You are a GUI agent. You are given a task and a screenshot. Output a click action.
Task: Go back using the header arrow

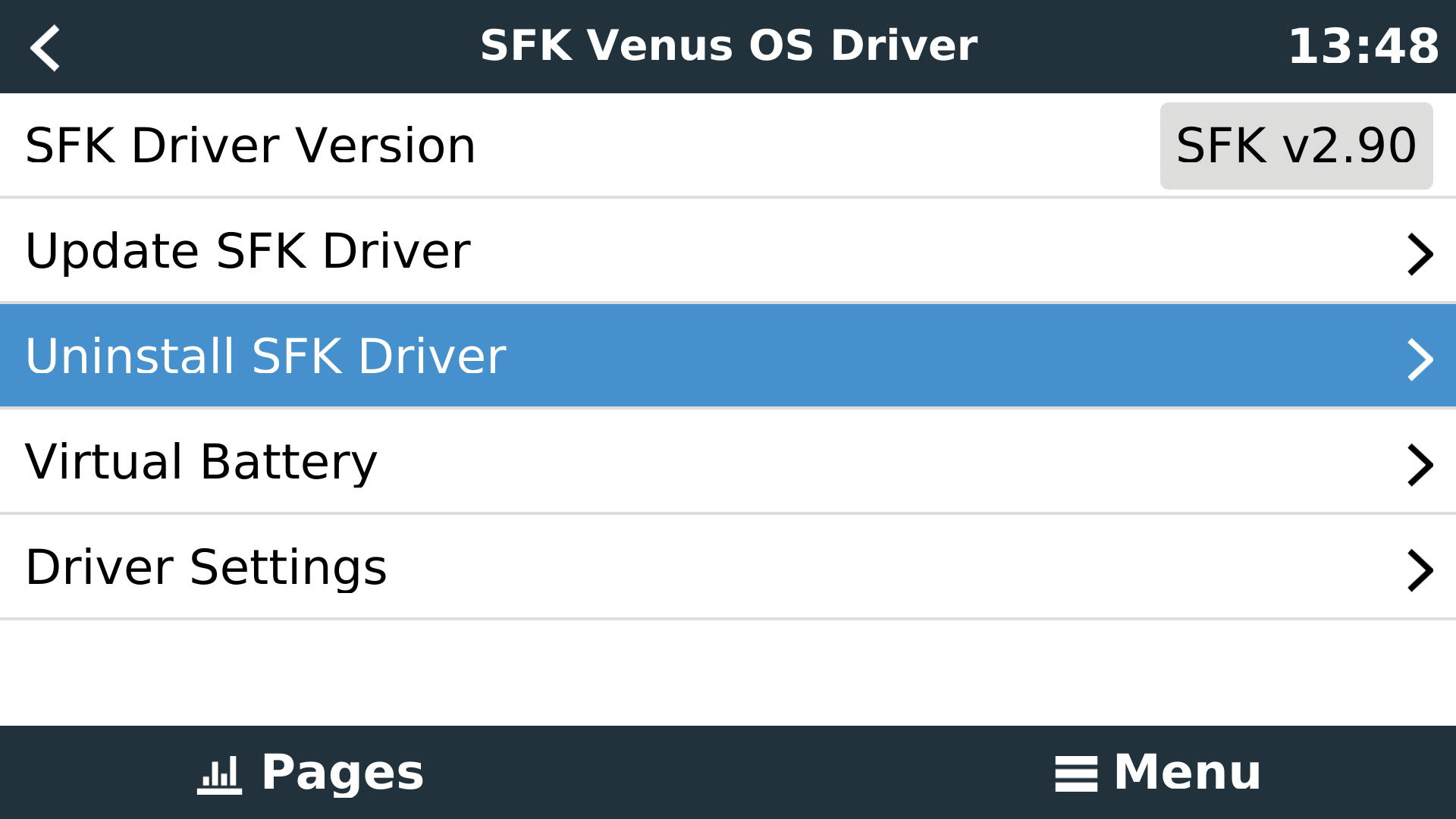[45, 47]
